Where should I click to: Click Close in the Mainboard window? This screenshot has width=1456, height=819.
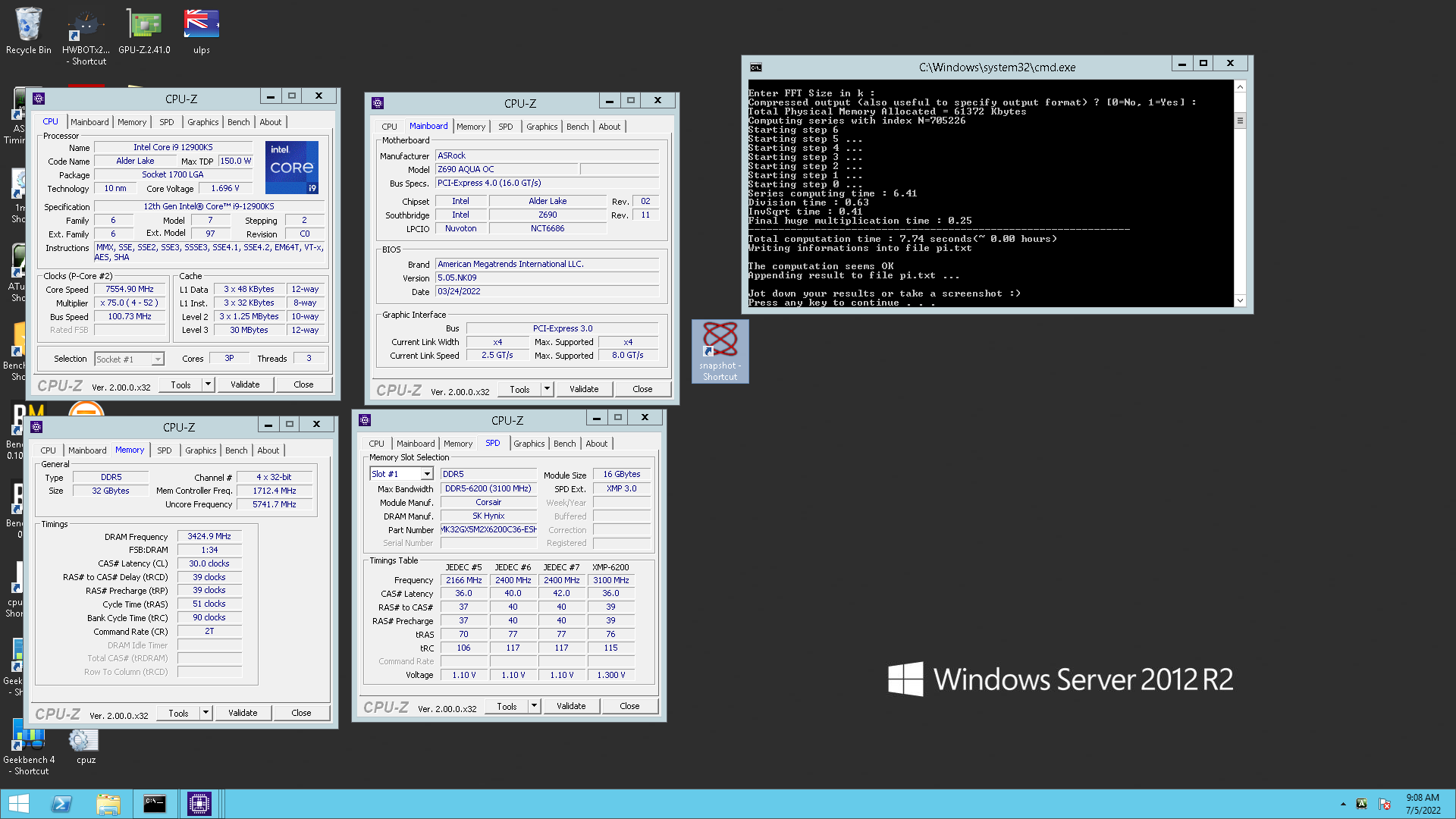coord(642,389)
